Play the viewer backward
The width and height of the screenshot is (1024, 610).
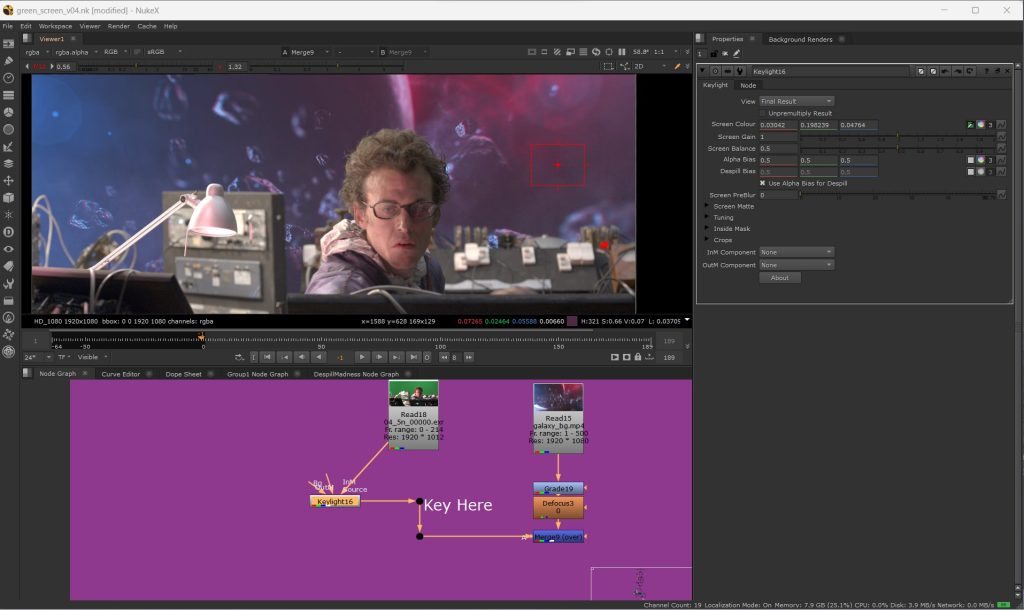click(319, 357)
